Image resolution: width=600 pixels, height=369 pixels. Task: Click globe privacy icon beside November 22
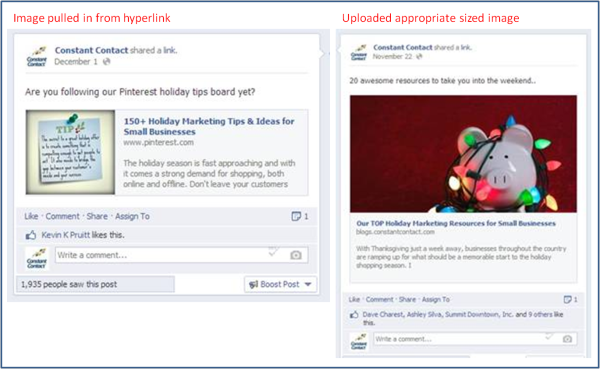tap(419, 57)
